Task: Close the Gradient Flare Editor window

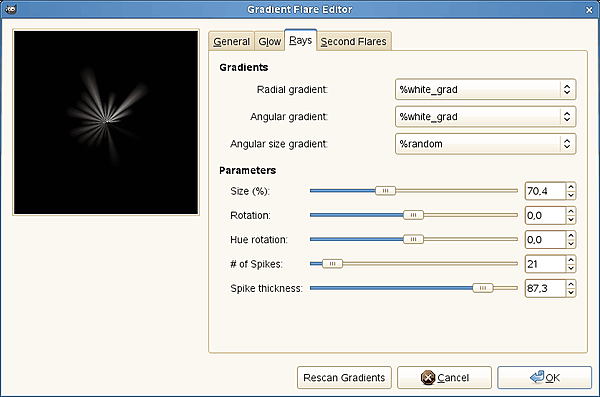Action: click(x=589, y=10)
